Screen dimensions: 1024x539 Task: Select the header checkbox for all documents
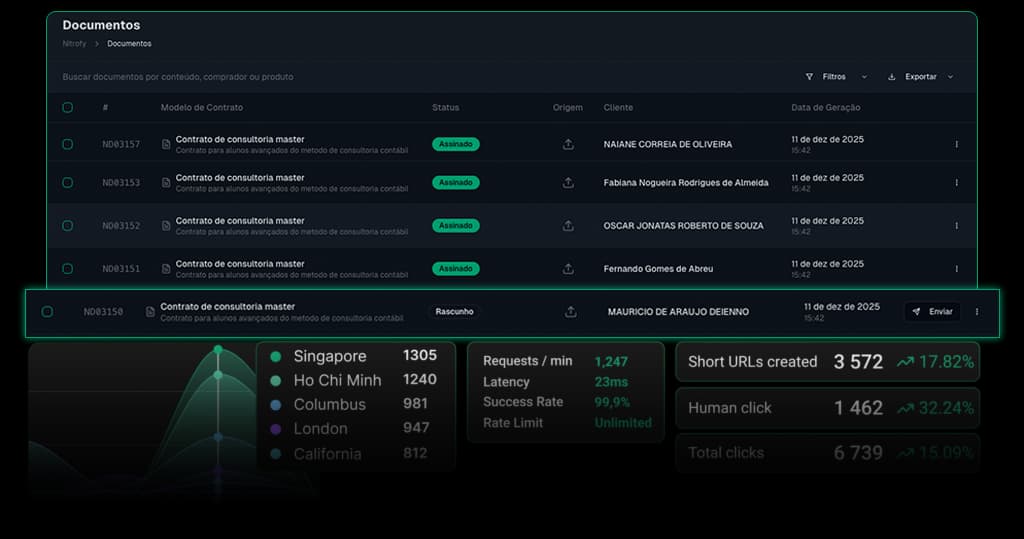67,108
